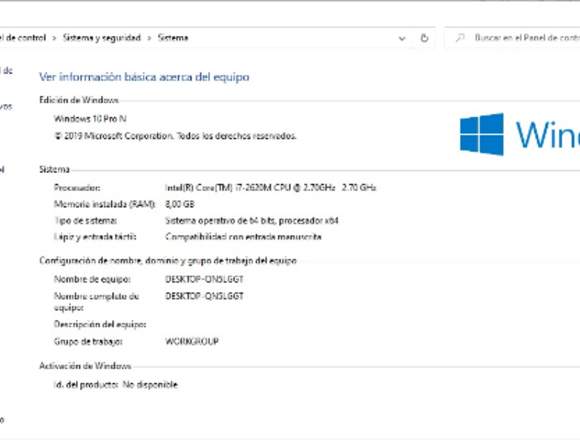This screenshot has height=440, width=580.
Task: Click the Nombre de equipo DESKTOP-QNSLGGT value
Action: coord(204,279)
